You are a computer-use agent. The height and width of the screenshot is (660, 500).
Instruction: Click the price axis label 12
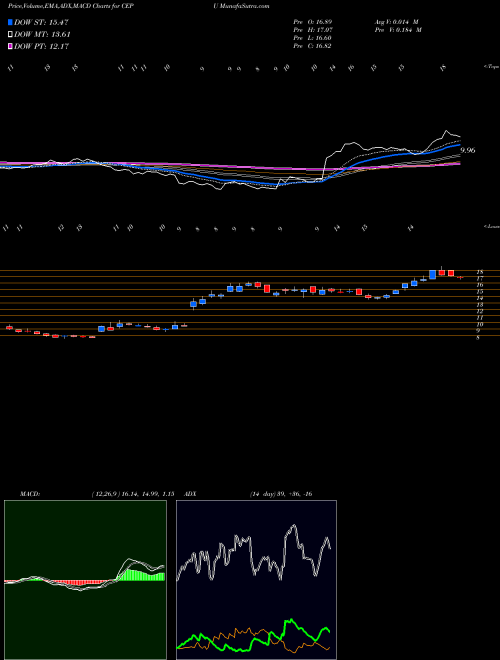(479, 311)
